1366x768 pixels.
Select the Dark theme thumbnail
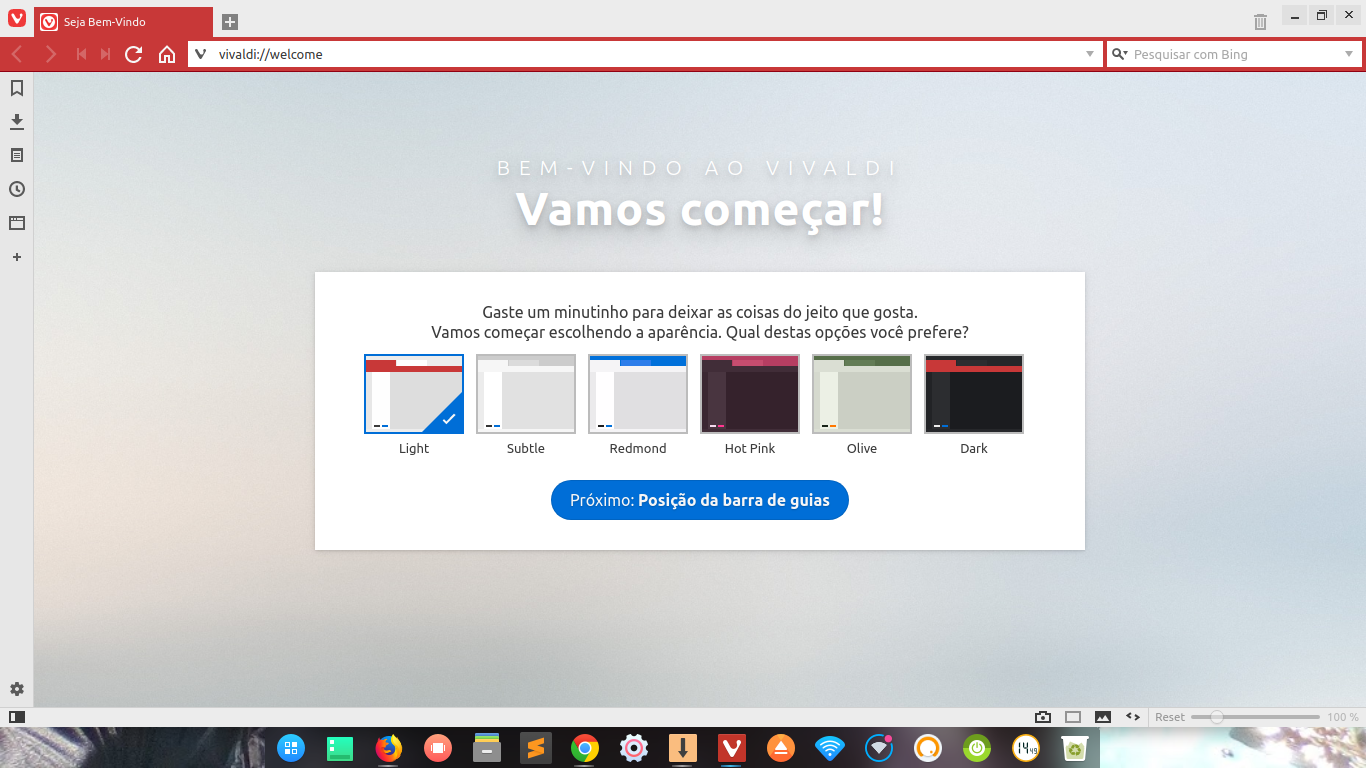coord(974,394)
